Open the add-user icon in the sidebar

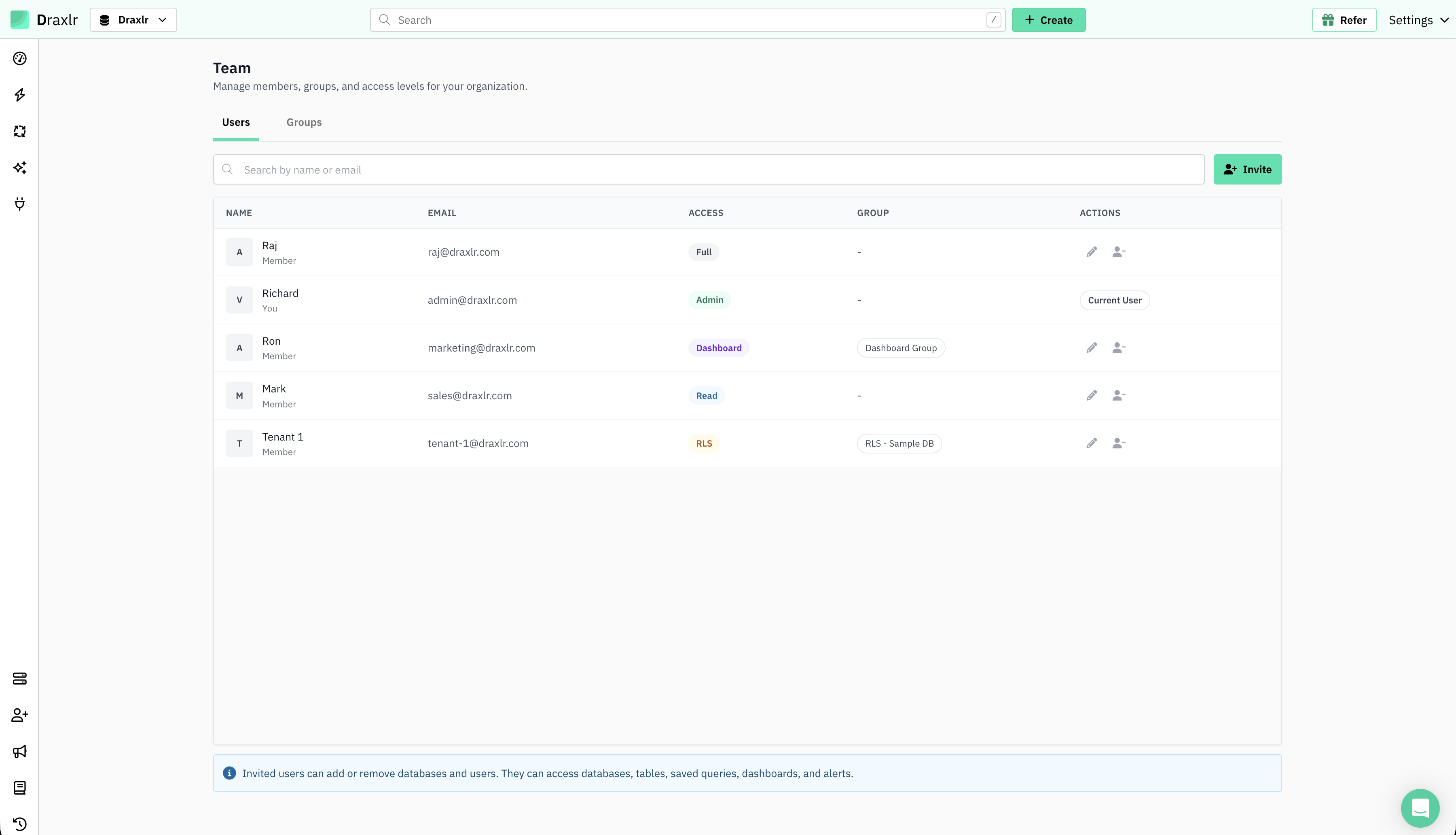(x=19, y=715)
